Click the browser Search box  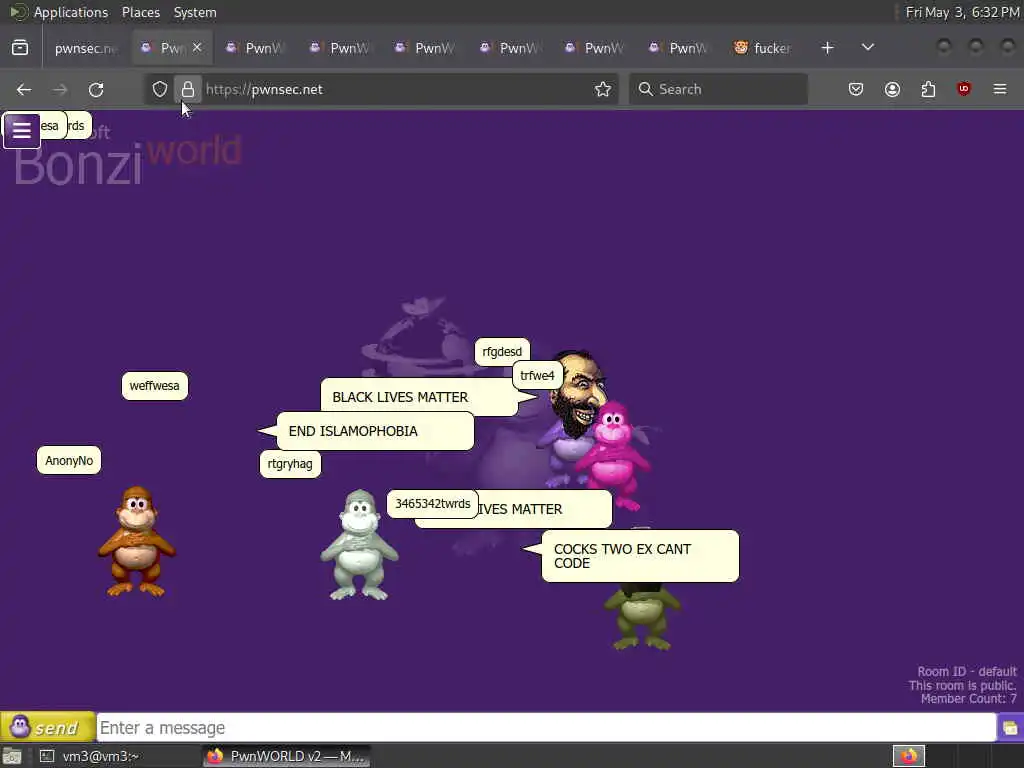coord(718,89)
